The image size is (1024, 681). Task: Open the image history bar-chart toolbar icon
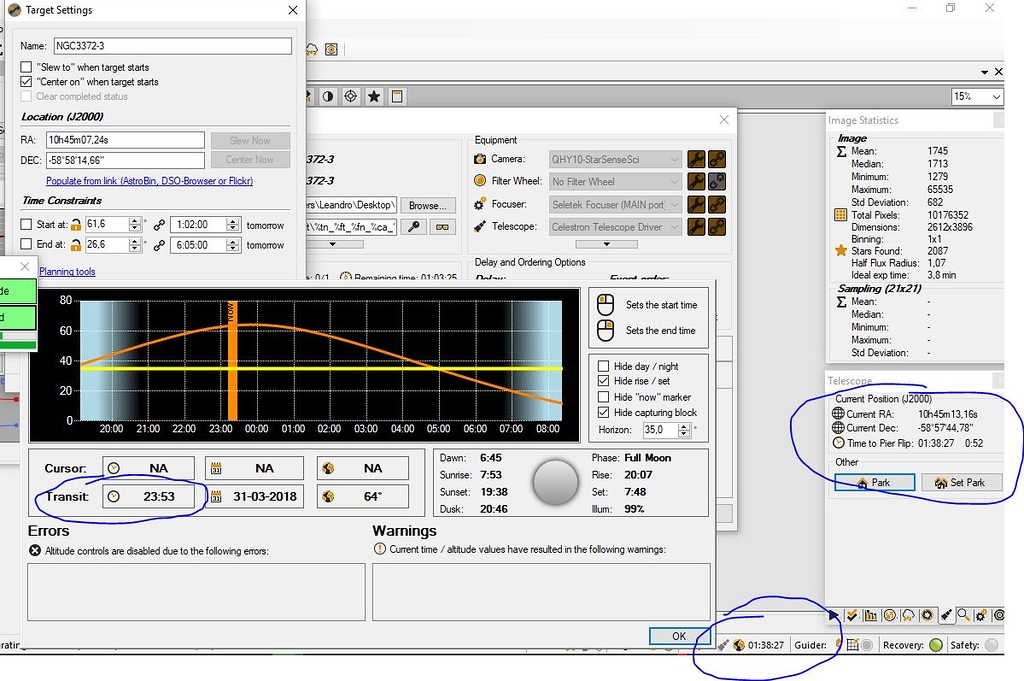click(870, 615)
